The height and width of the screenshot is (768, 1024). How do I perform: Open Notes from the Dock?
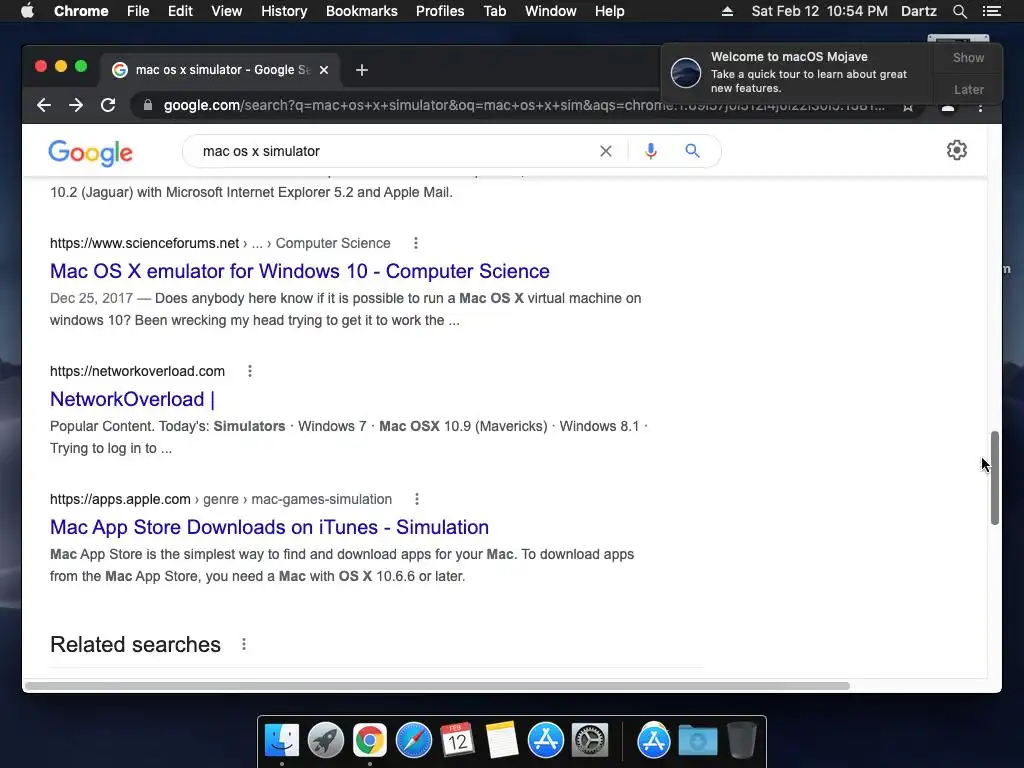point(501,741)
